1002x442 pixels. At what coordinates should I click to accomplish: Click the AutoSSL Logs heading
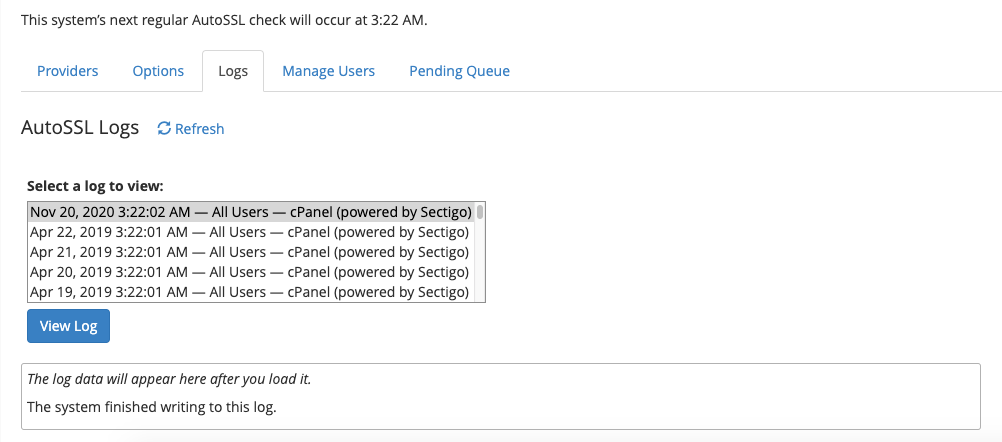80,128
